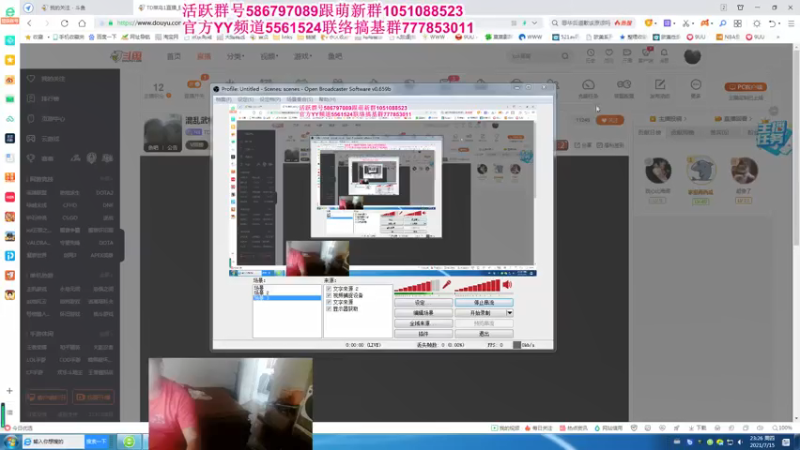This screenshot has height=450, width=800.
Task: Open the pencil edit icon in streamer toolbar
Action: pos(660,85)
